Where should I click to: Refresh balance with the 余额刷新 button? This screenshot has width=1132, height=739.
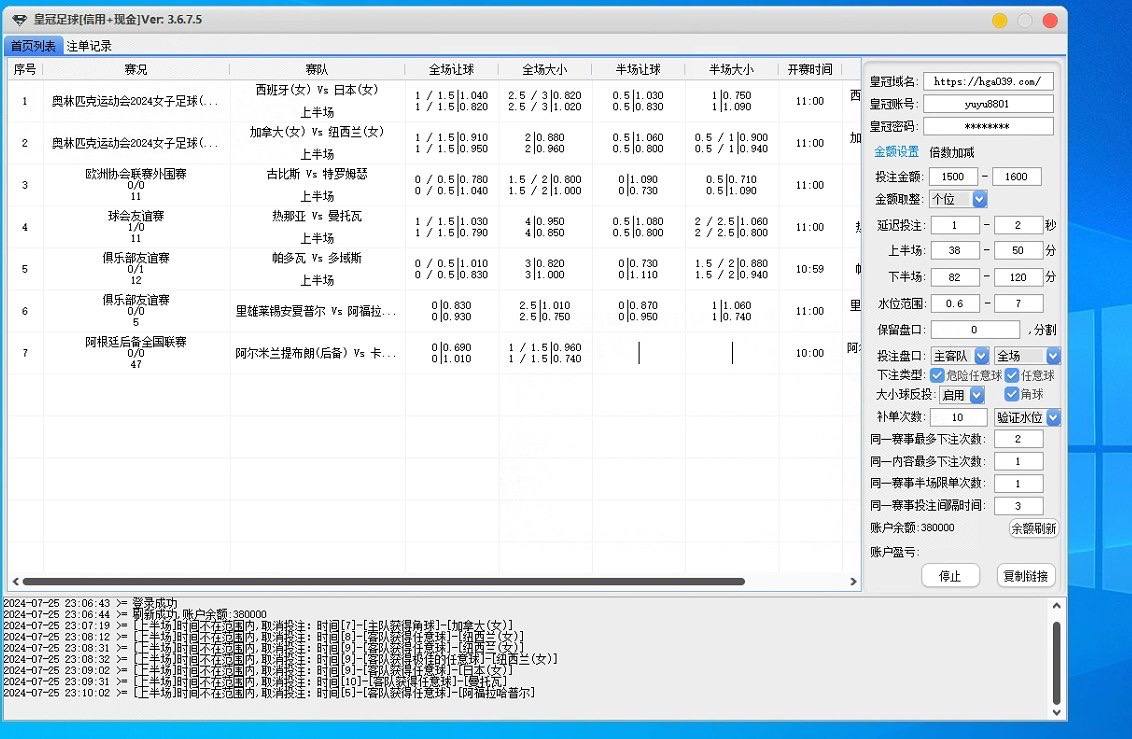(x=1033, y=529)
